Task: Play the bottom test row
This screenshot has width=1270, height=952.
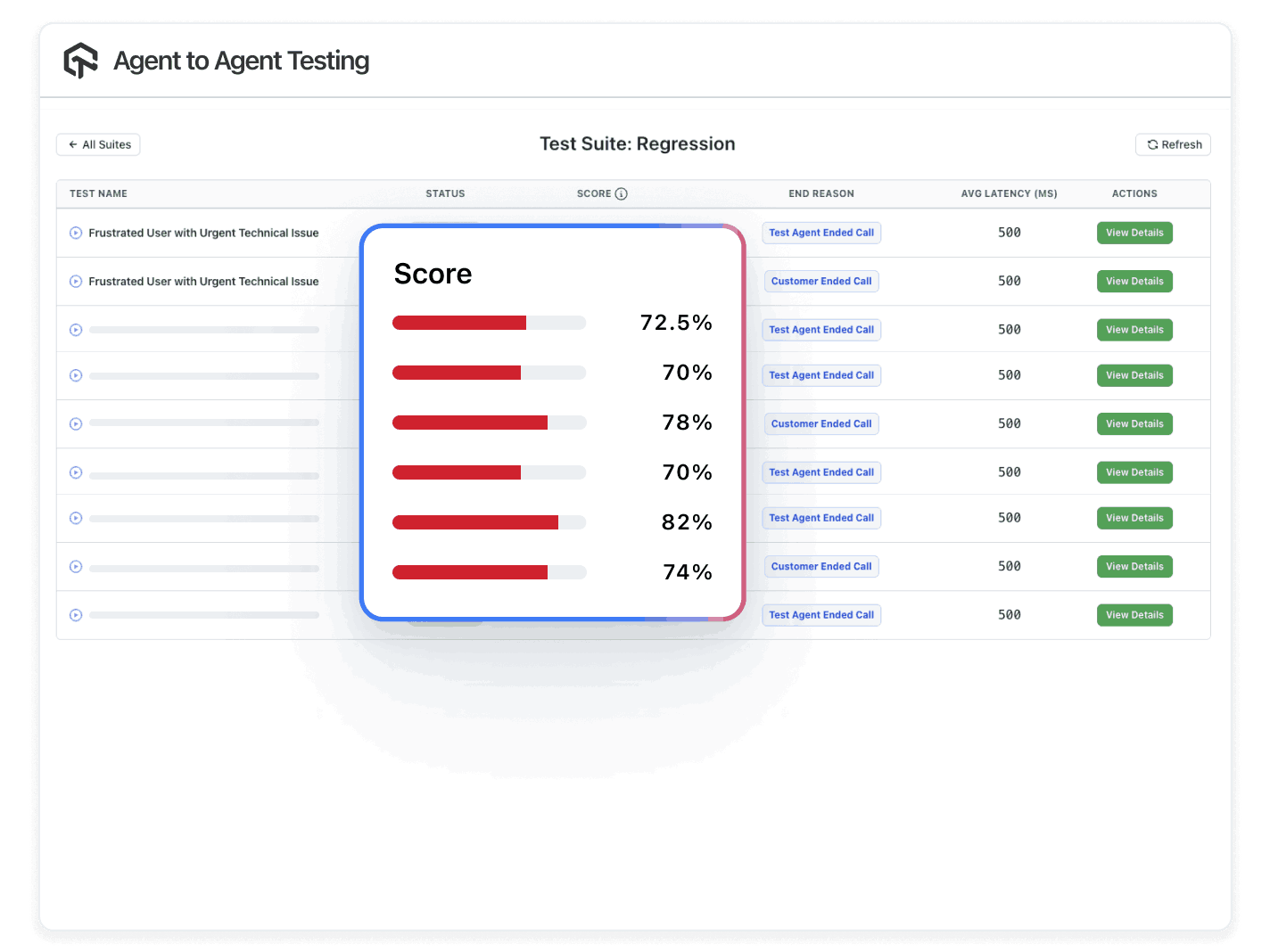Action: click(76, 614)
